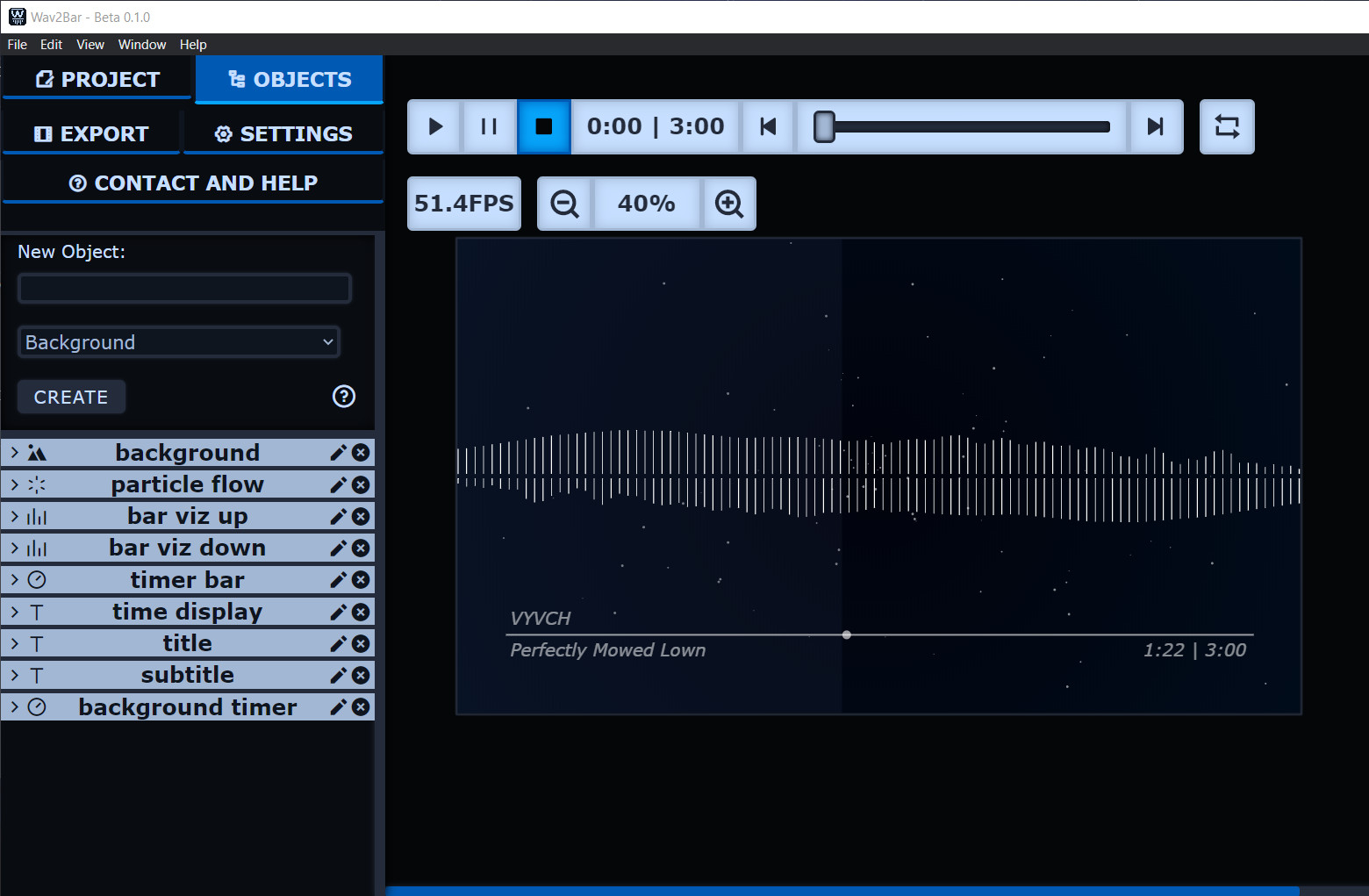
Task: Focus the New Object name field
Action: pos(184,289)
